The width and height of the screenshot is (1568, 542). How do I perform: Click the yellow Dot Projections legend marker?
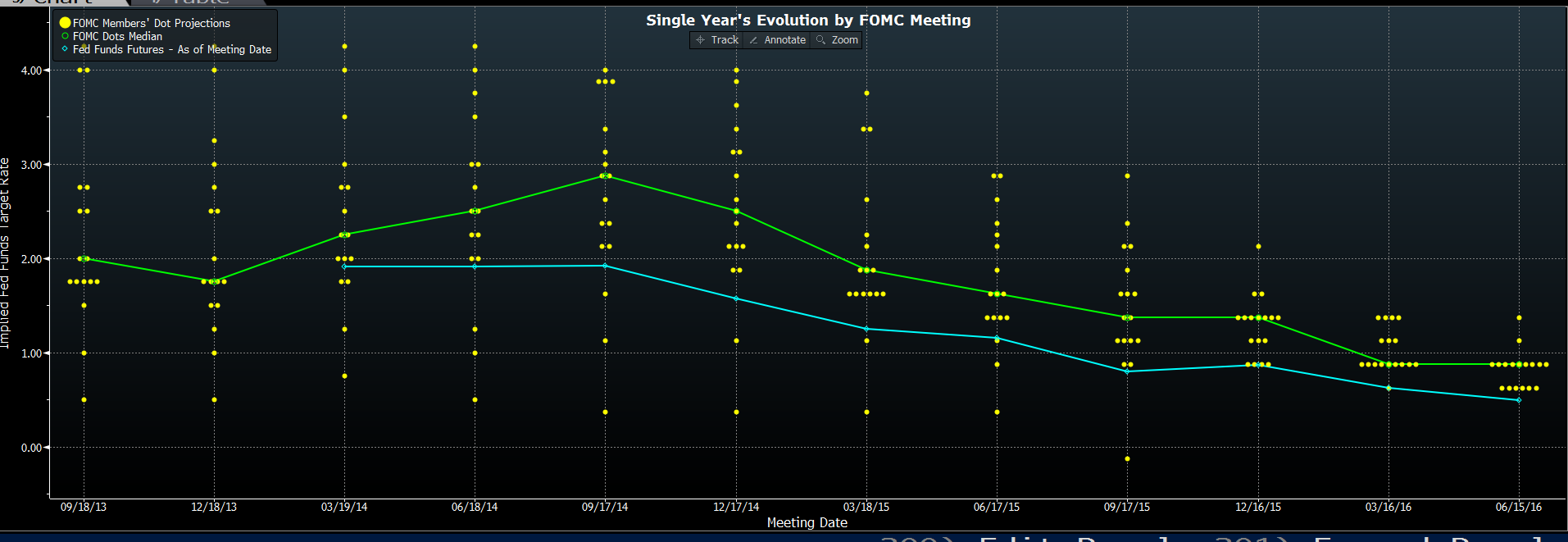(x=66, y=23)
